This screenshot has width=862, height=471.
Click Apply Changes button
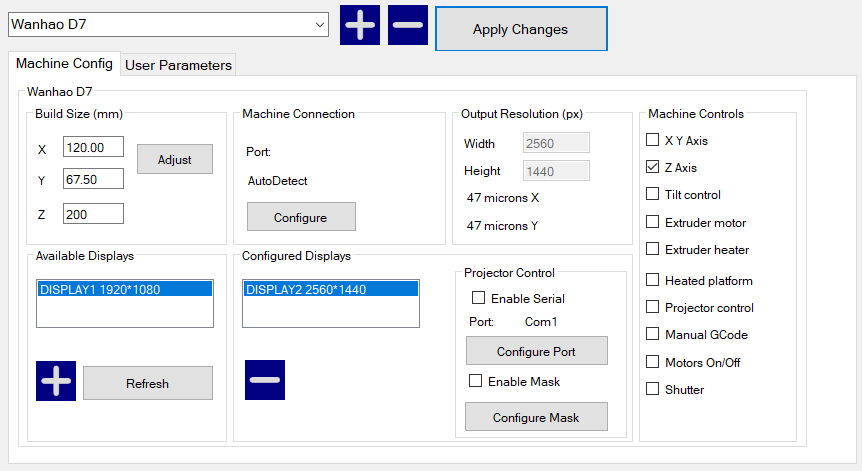[521, 29]
